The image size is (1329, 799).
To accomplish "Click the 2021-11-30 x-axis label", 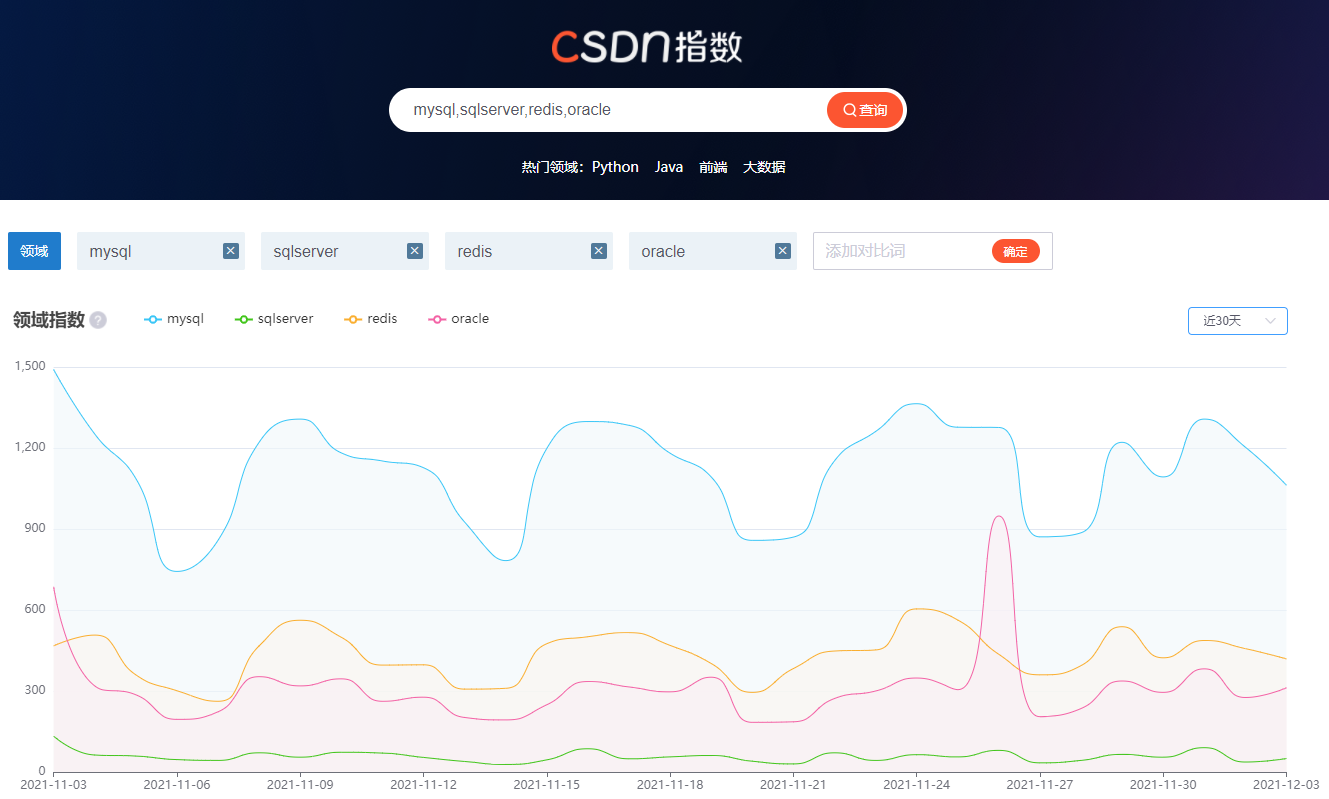I will point(1163,785).
